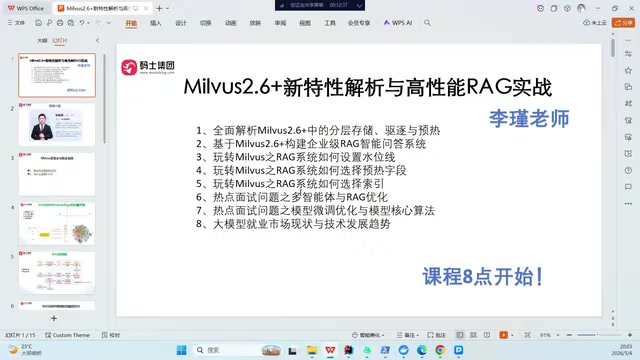Expand the undo history dropdown arrow
This screenshot has height=360, width=640.
click(x=88, y=23)
